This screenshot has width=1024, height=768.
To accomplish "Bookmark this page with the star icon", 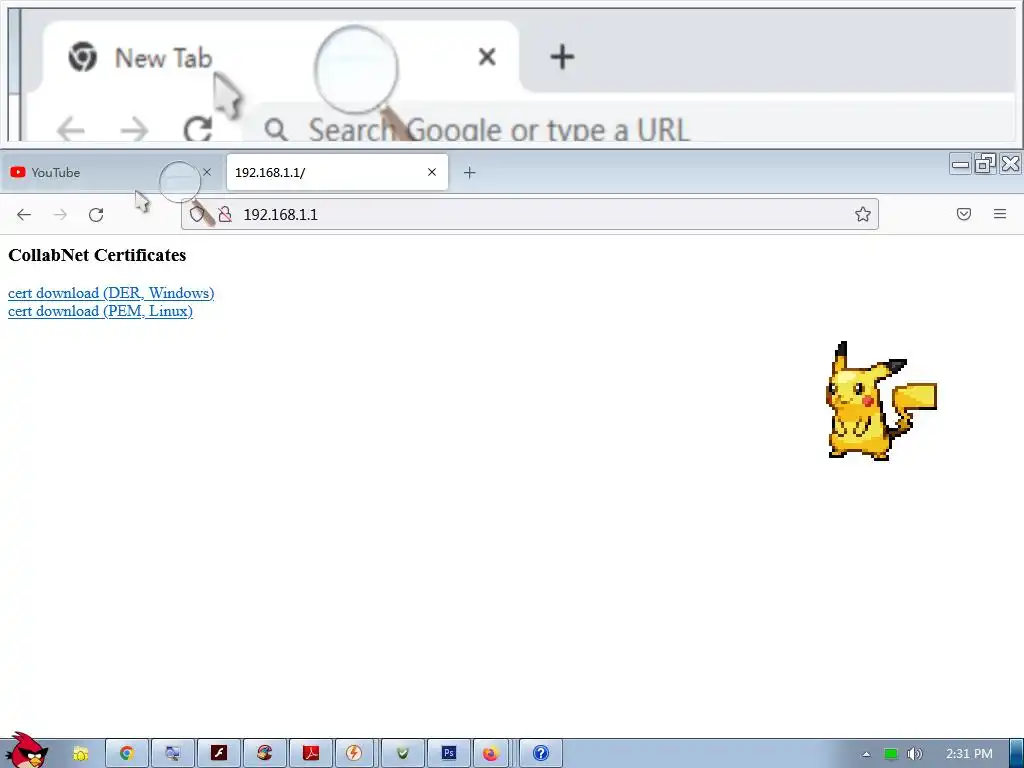I will click(863, 214).
